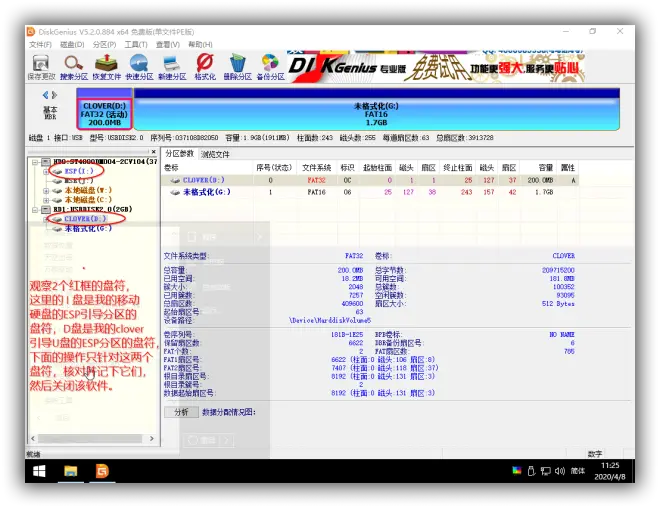Click the Save Changes (保存更改) toolbar icon
The image size is (660, 508).
pyautogui.click(x=41, y=67)
